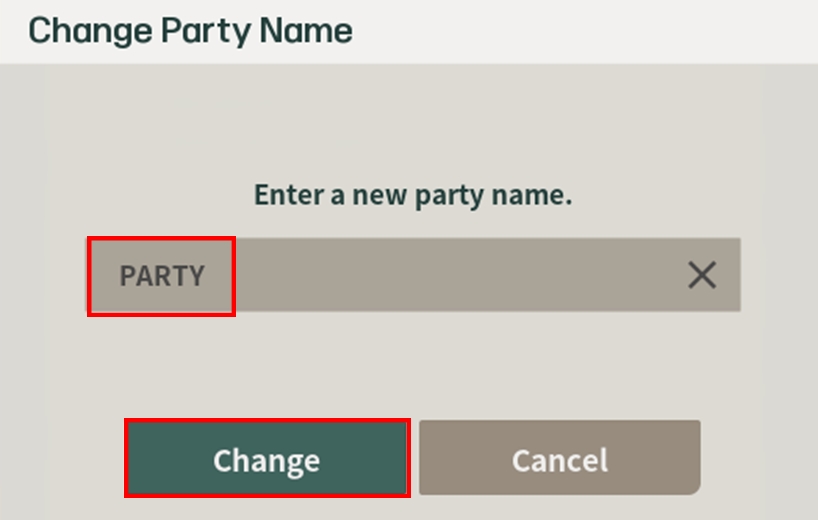Click the Change Party Name dialog title
The image size is (818, 520).
coord(190,30)
